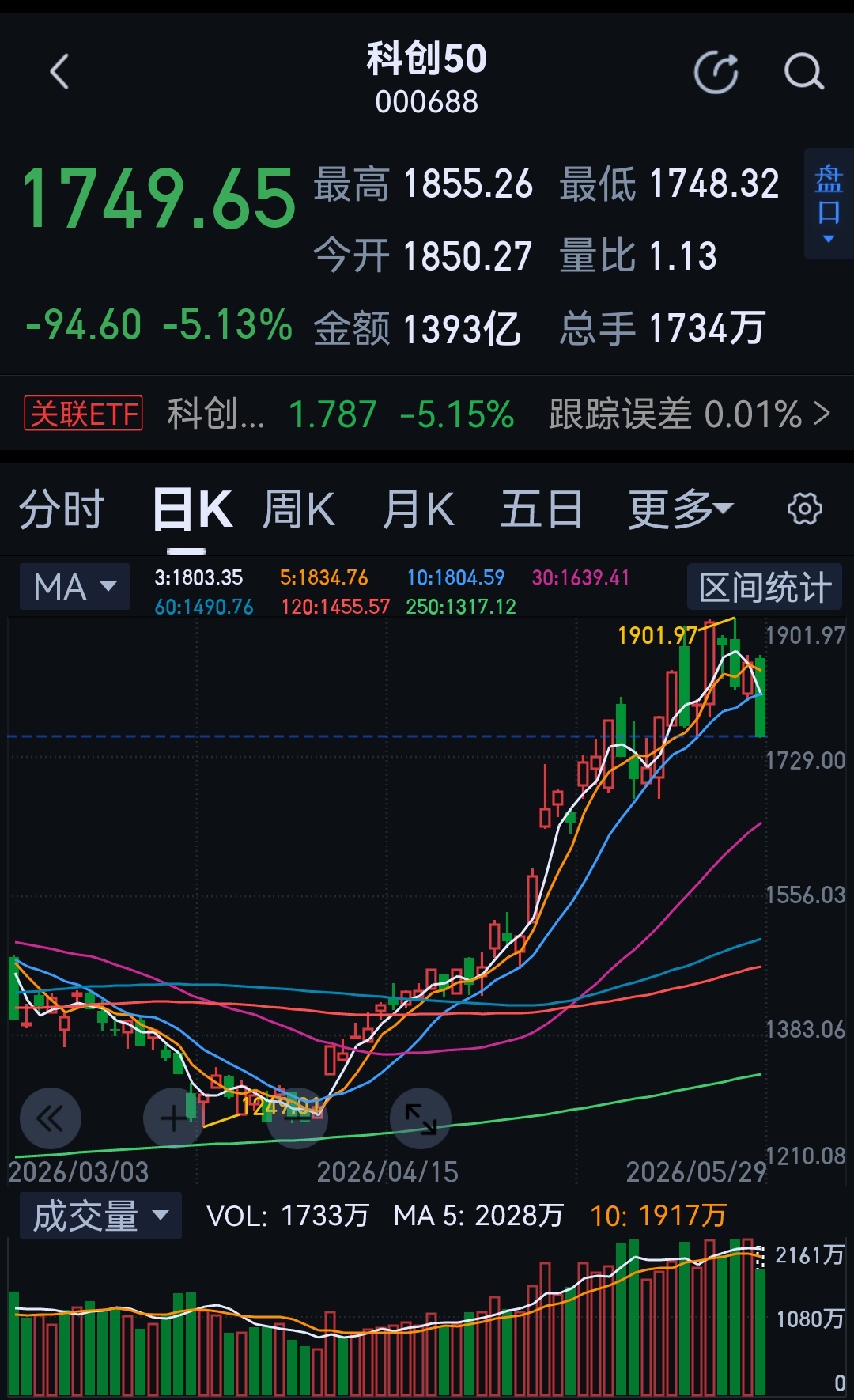Tap 最低 1748.32 value
The image size is (854, 1400).
tap(714, 184)
